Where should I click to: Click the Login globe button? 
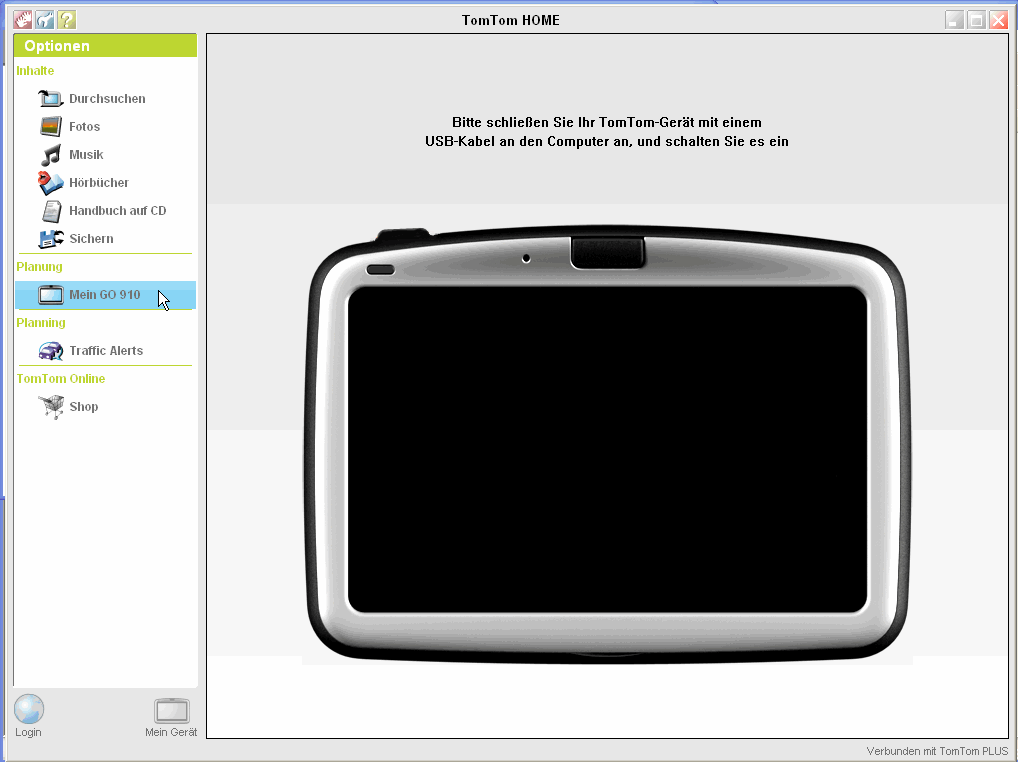click(29, 716)
